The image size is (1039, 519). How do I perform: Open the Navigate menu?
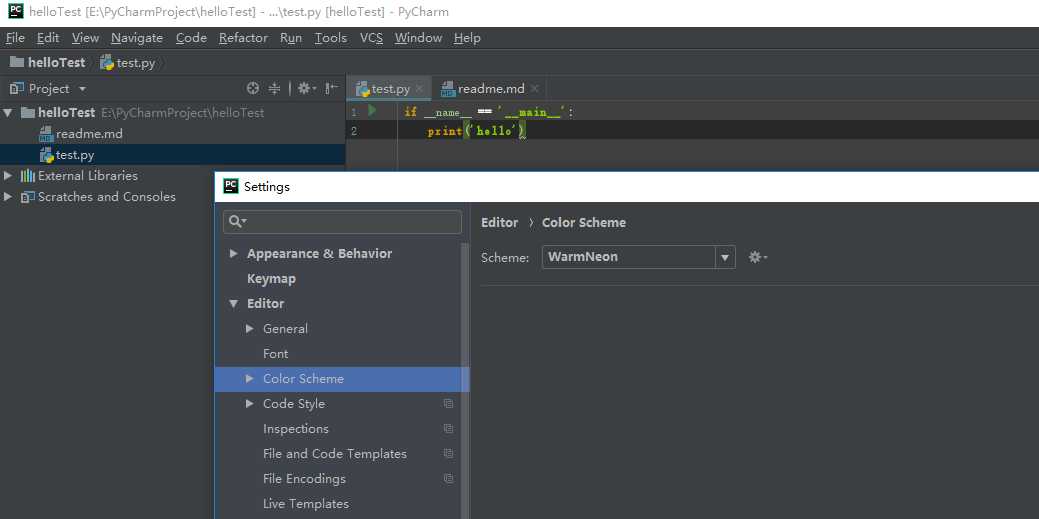[x=137, y=38]
